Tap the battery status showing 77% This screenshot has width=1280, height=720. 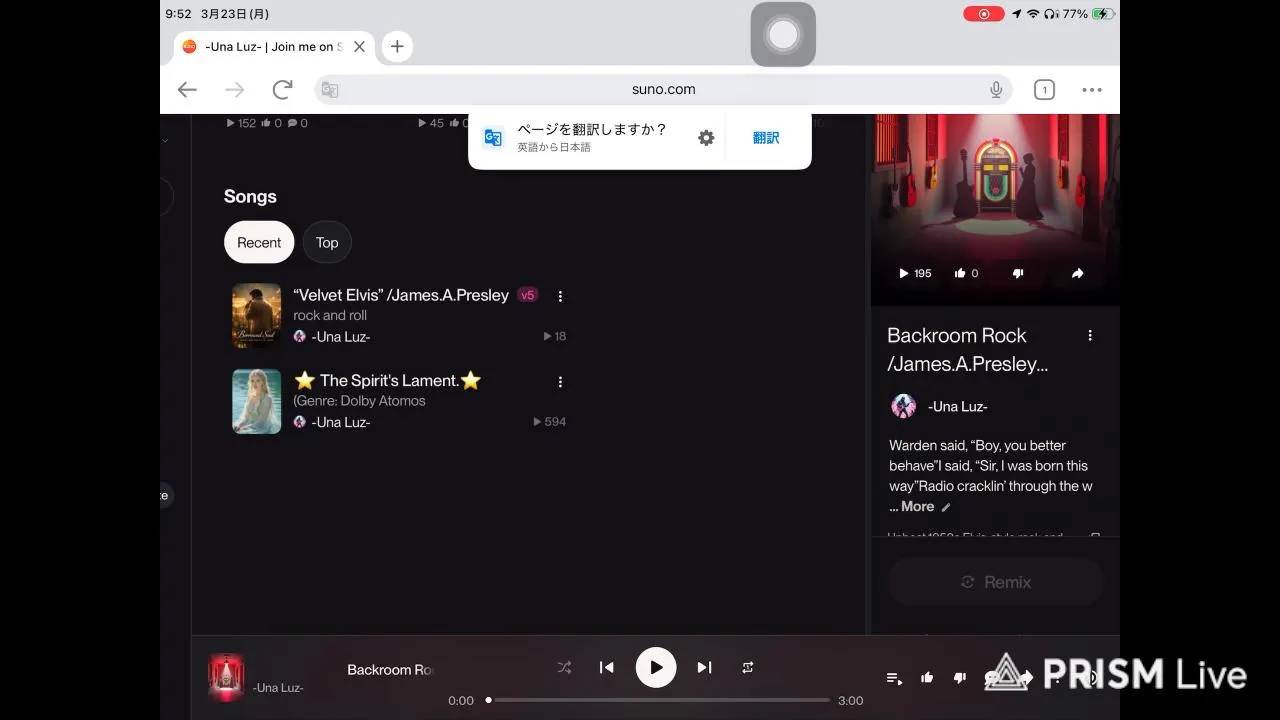click(x=1088, y=14)
